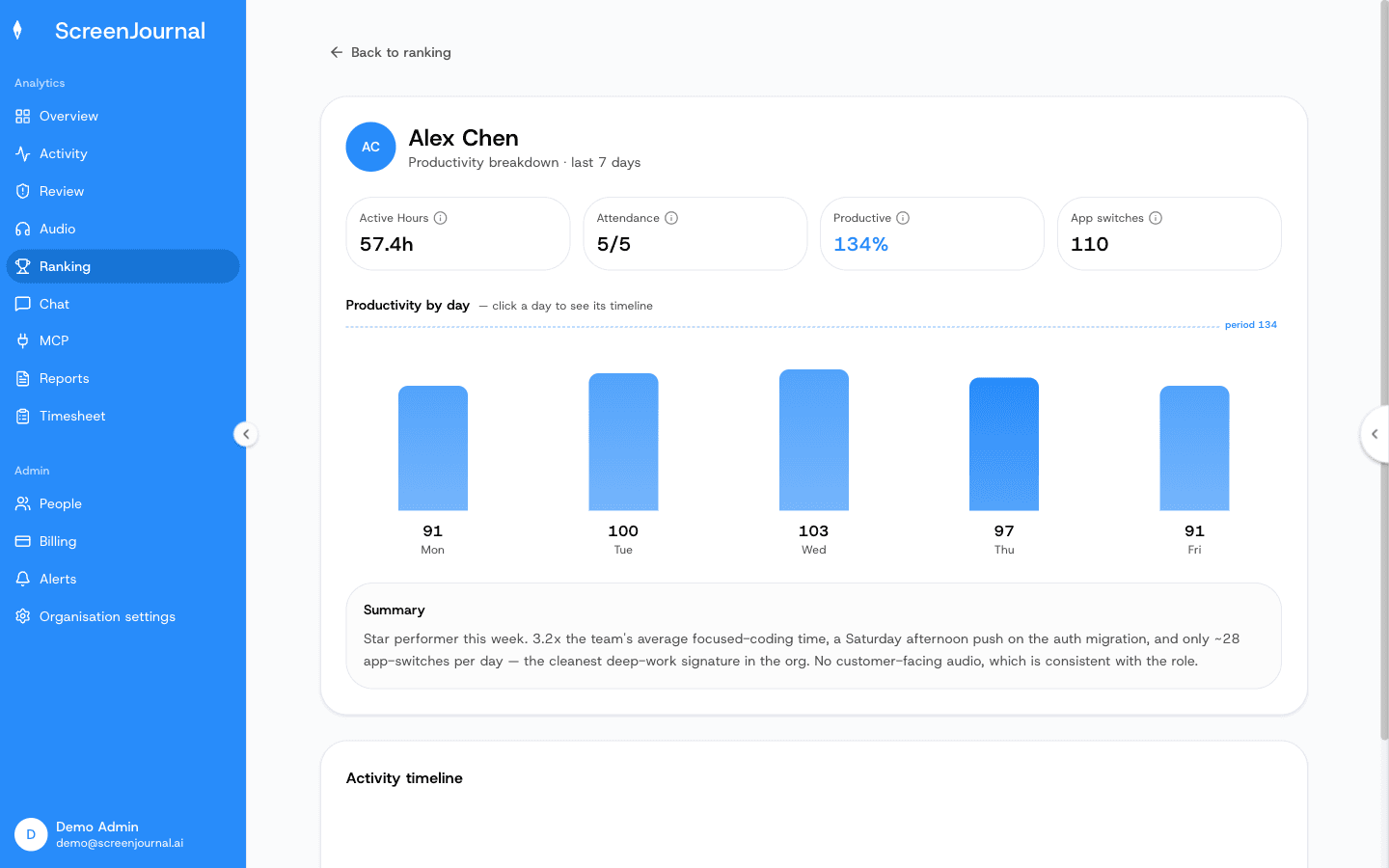
Task: Click the Audio headphones icon
Action: coord(23,230)
